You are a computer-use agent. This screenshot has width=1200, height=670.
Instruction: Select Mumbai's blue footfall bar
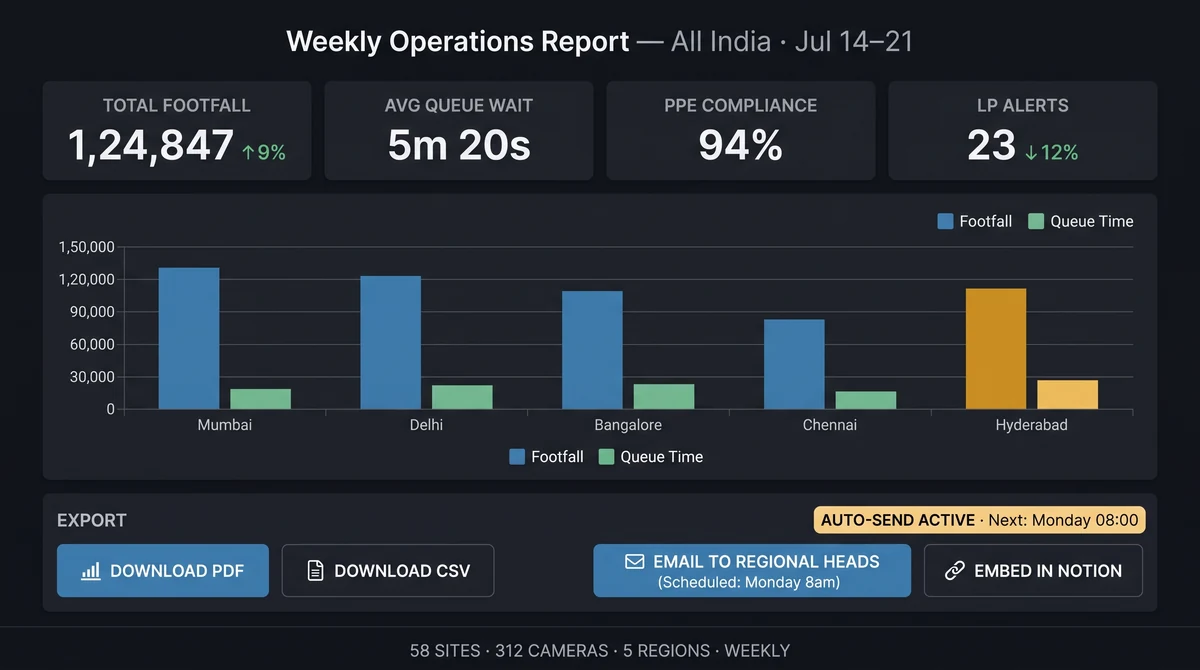[189, 338]
